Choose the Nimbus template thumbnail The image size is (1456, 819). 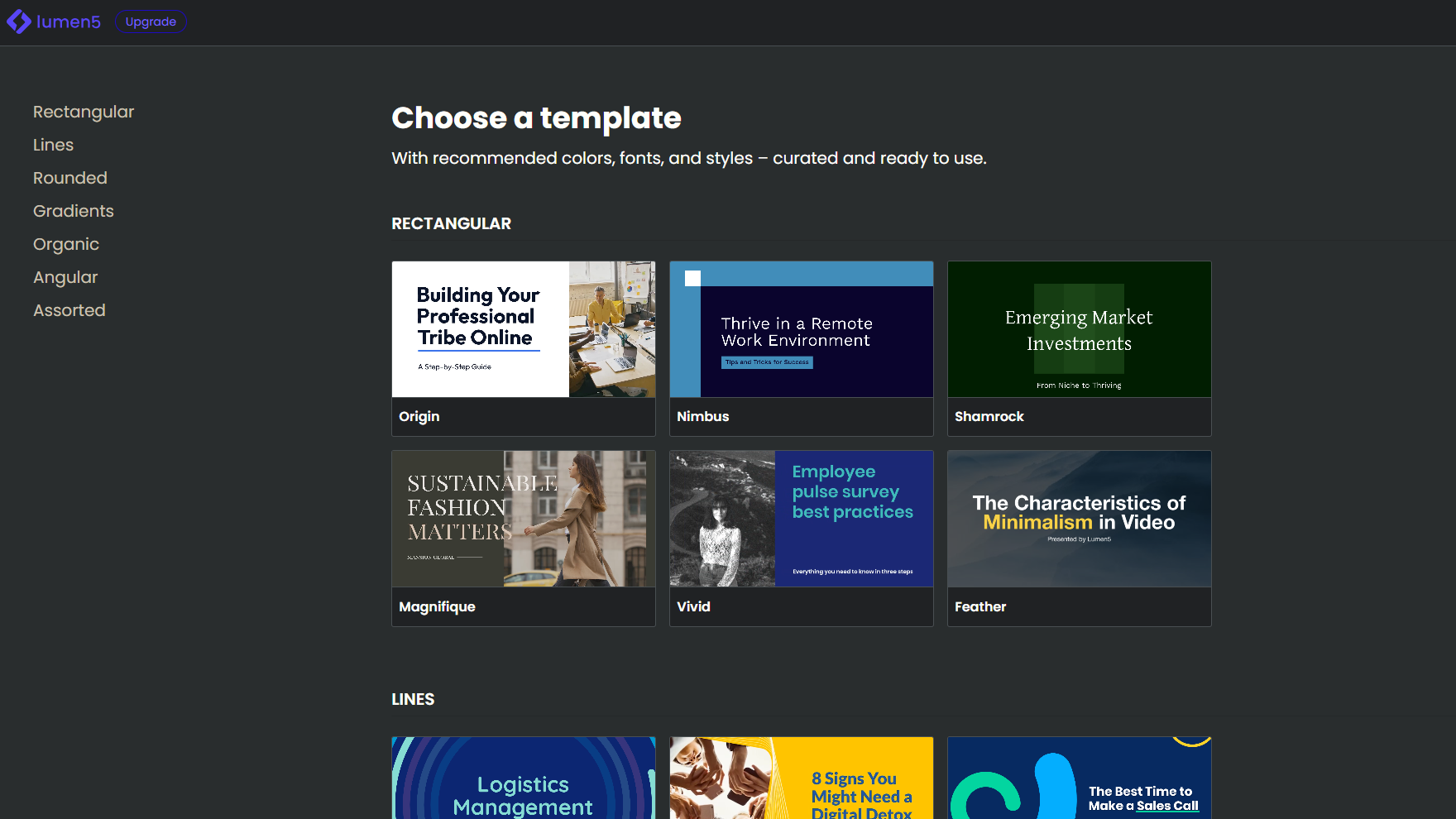[802, 329]
